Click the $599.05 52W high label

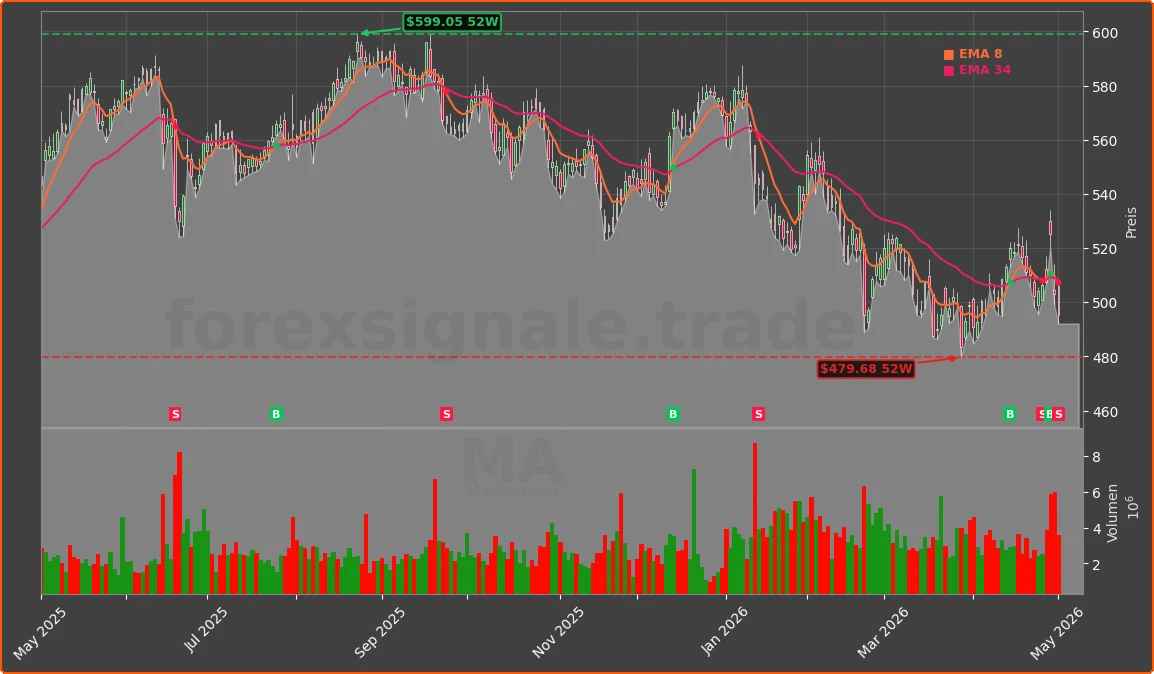coord(452,22)
